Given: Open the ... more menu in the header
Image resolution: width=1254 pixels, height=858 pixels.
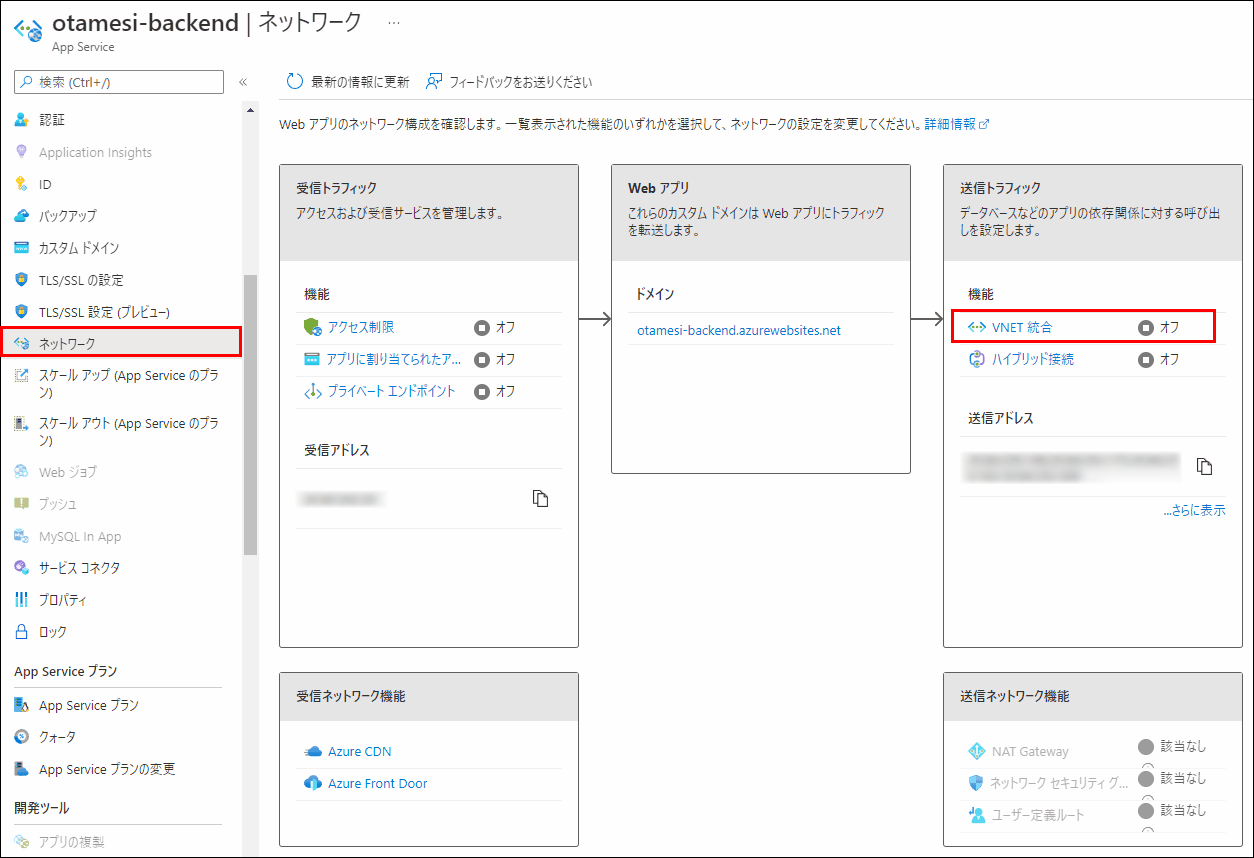Looking at the screenshot, I should 394,23.
